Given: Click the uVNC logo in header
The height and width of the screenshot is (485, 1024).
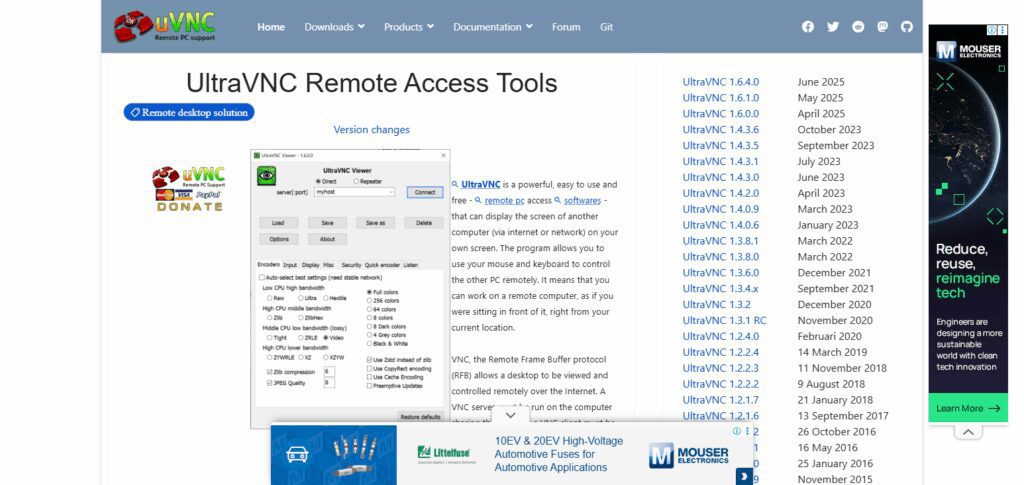Looking at the screenshot, I should click(165, 27).
